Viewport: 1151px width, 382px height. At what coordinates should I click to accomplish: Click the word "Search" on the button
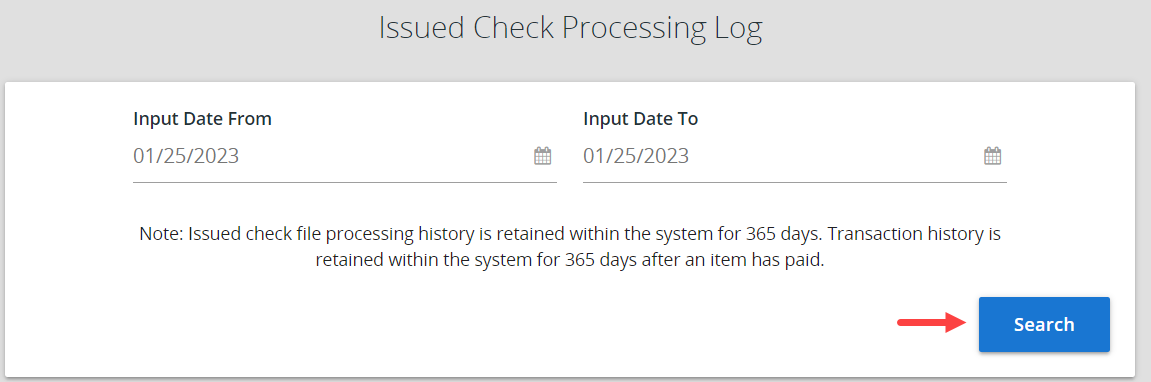[x=1044, y=325]
